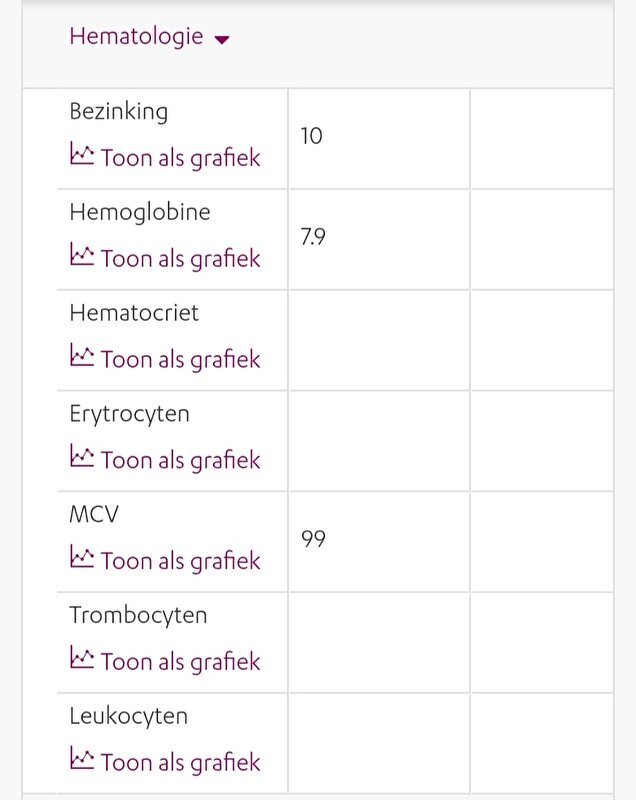Click the Hemoglobine row label
The height and width of the screenshot is (800, 636).
140,213
